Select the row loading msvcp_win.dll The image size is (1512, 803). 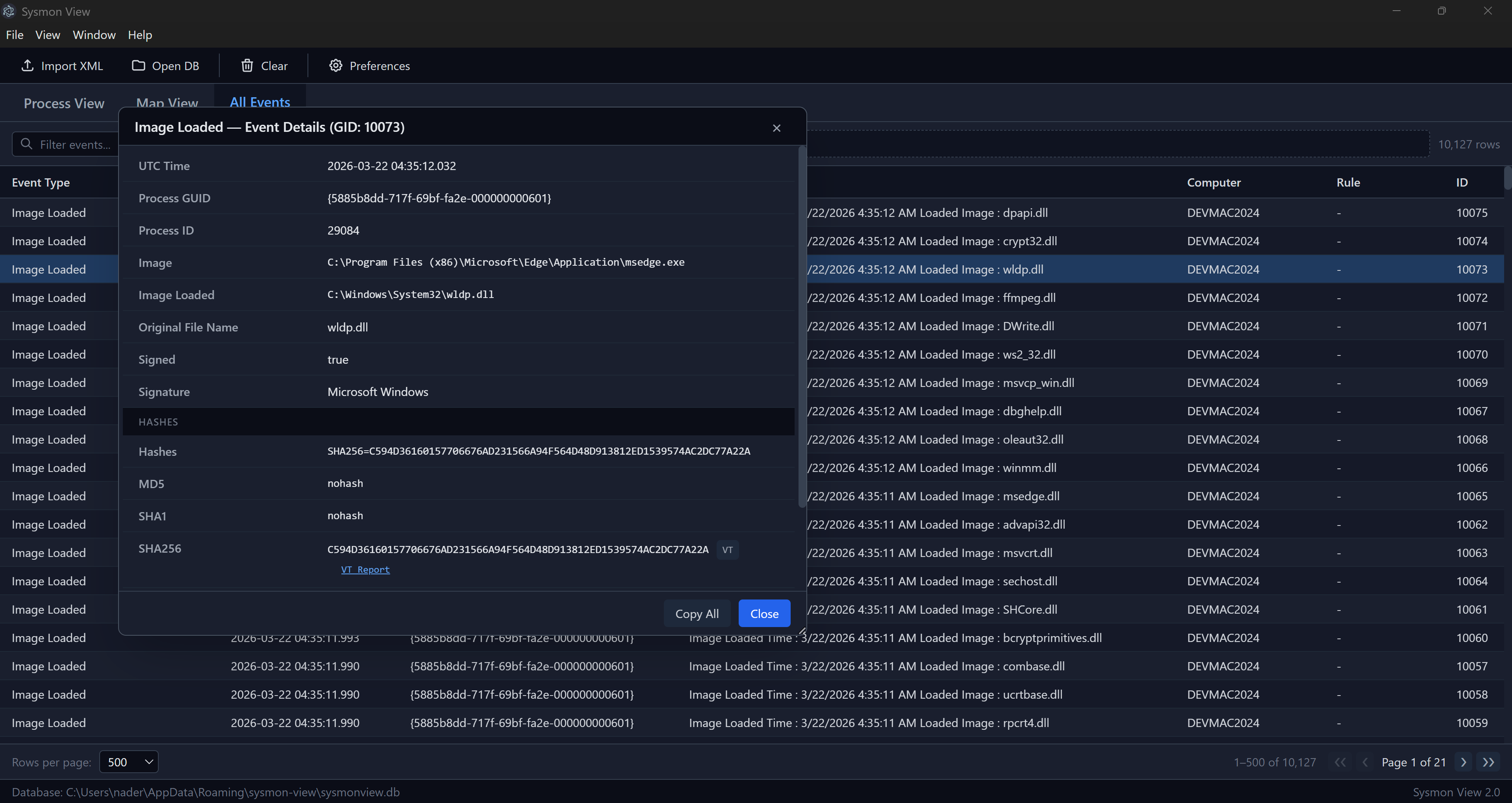[752, 383]
